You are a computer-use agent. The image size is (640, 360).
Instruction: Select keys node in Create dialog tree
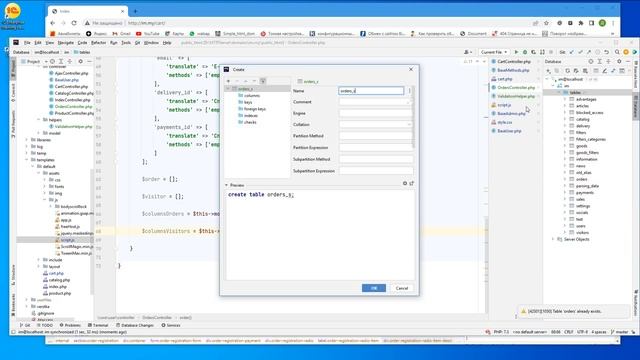click(248, 102)
